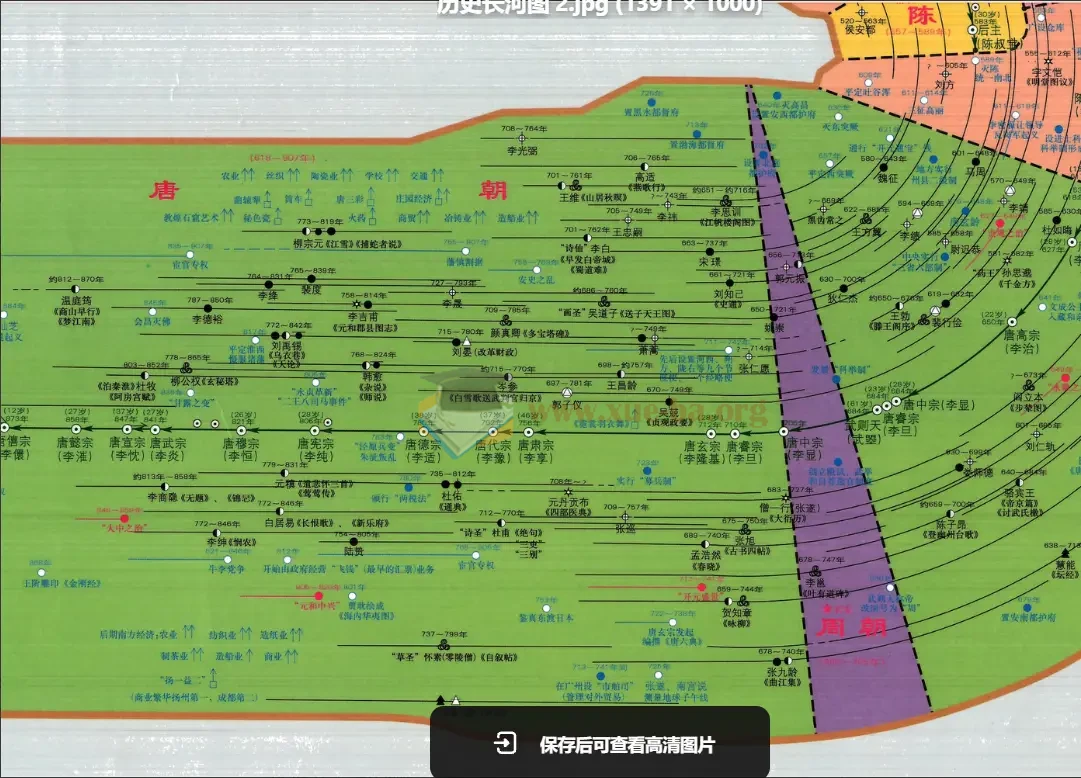
Task: Click the red 陈 dynasty label on yellow
Action: click(x=921, y=16)
